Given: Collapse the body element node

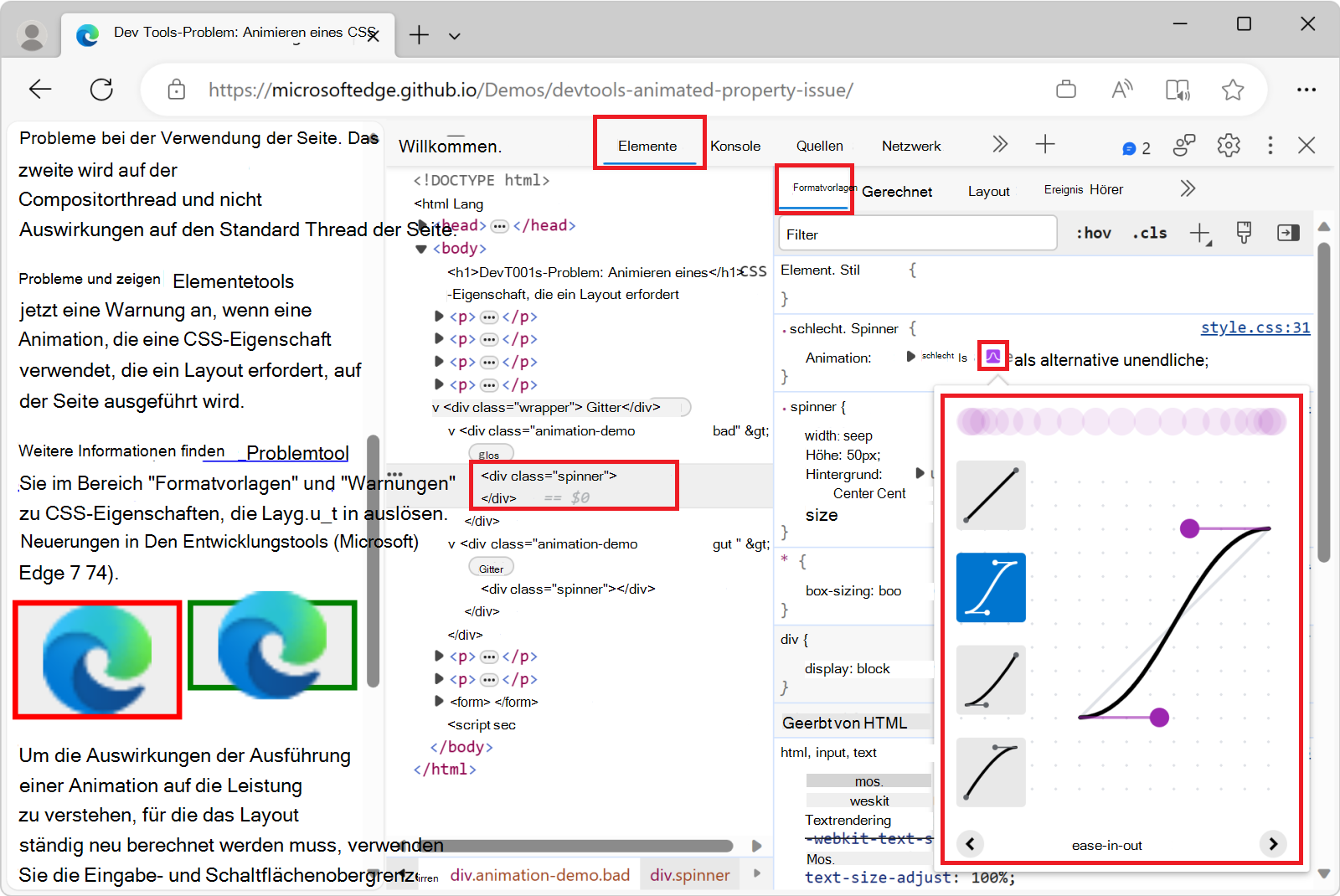Looking at the screenshot, I should click(421, 249).
